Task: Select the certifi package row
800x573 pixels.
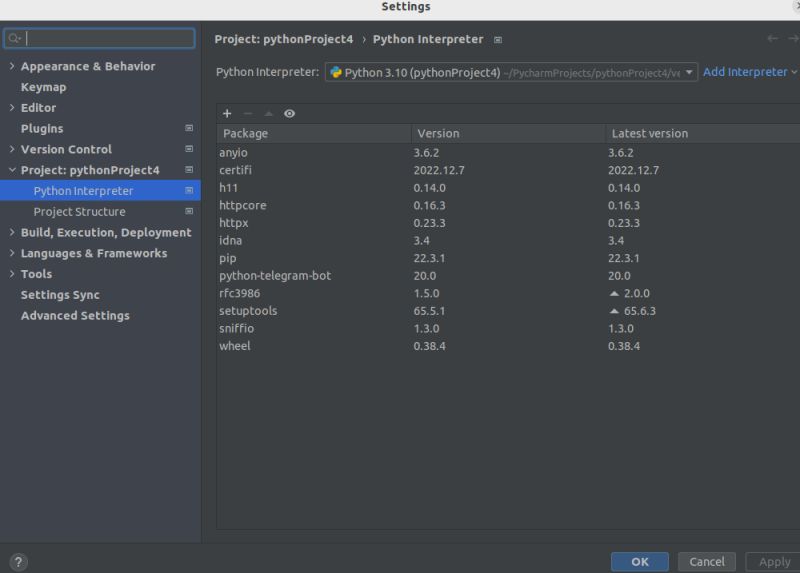Action: pos(508,170)
